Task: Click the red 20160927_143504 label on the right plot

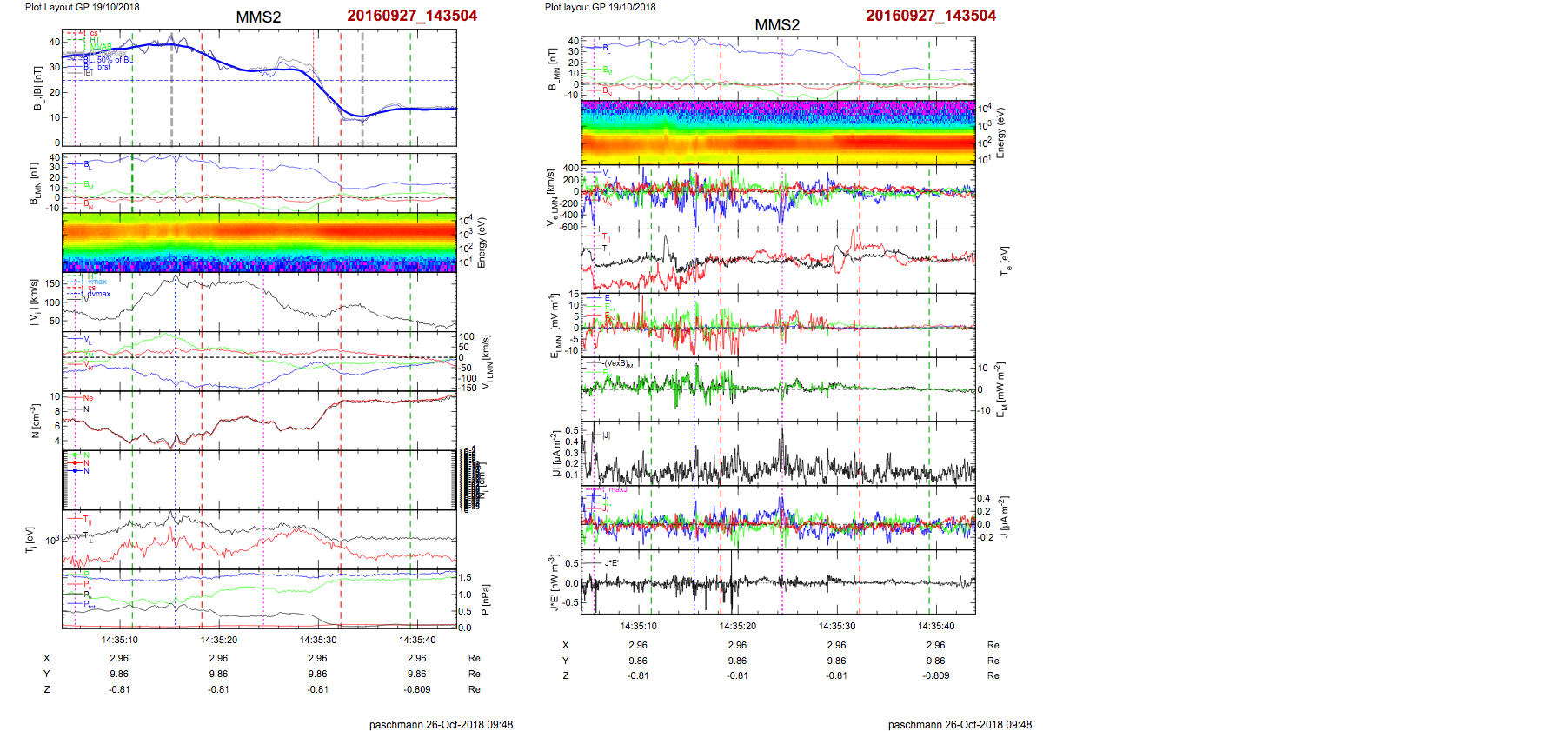Action: [931, 16]
